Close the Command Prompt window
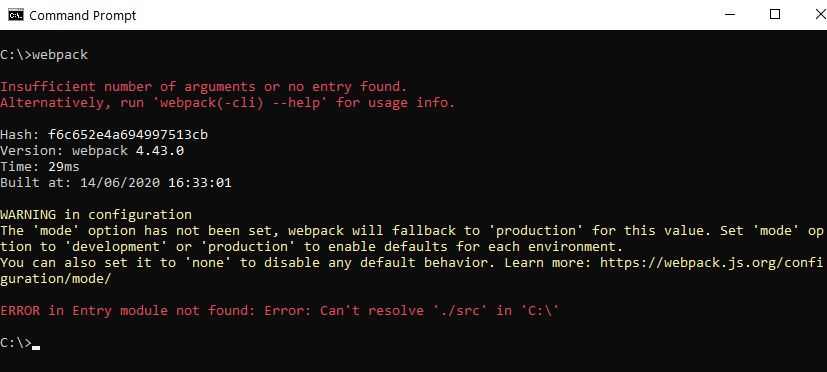The width and height of the screenshot is (827, 372). pyautogui.click(x=820, y=15)
